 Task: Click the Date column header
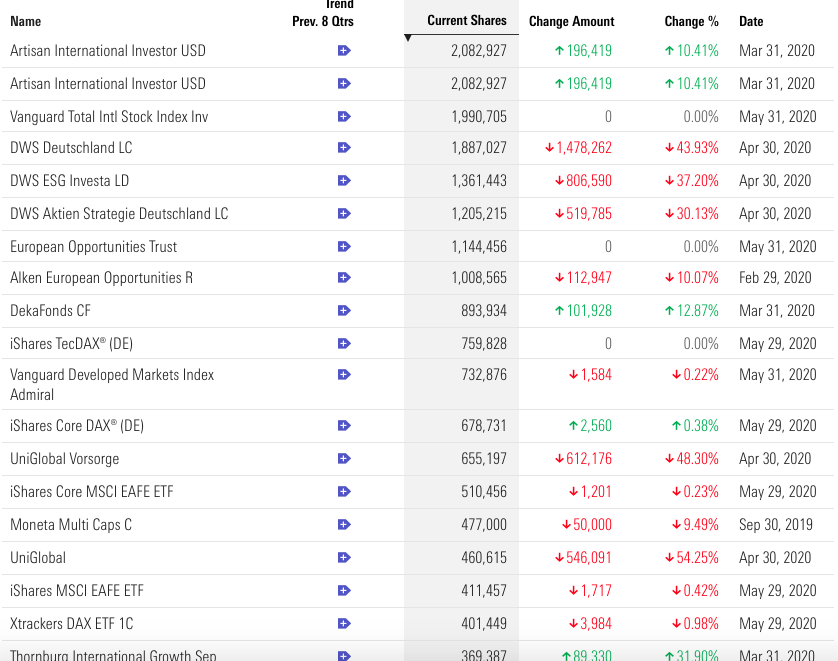click(x=750, y=21)
